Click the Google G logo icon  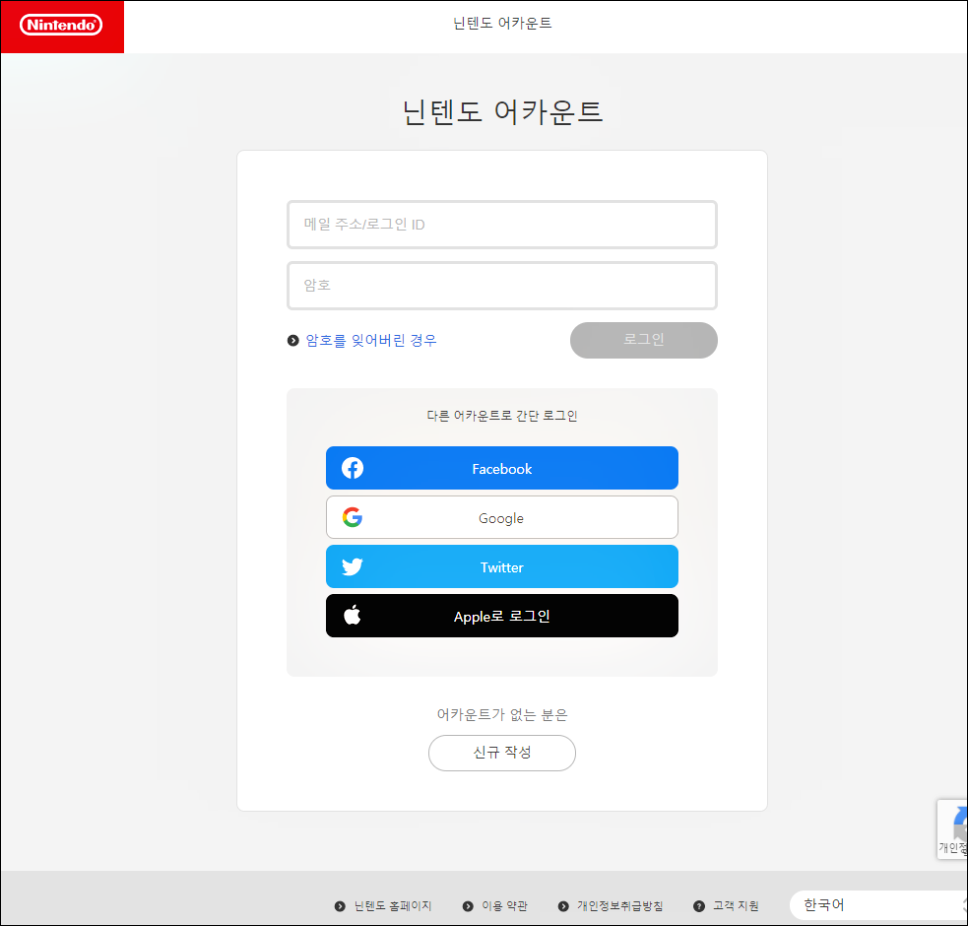353,517
